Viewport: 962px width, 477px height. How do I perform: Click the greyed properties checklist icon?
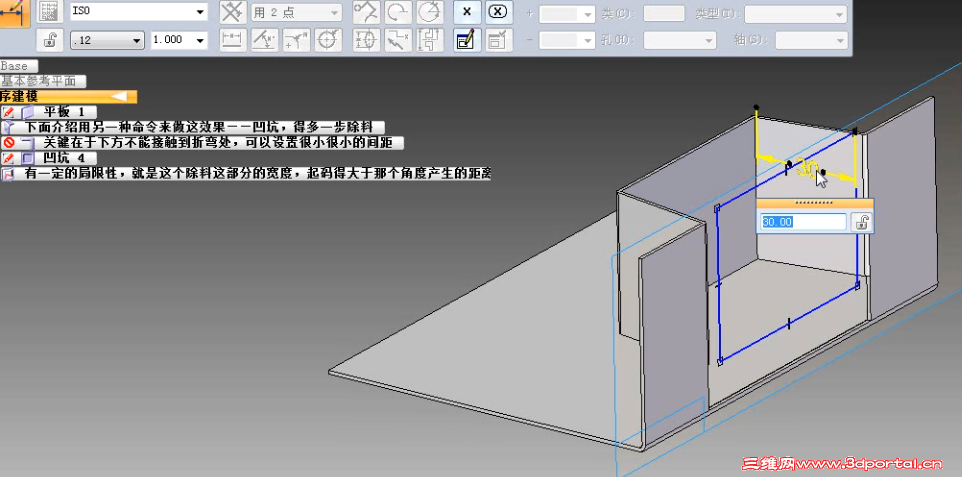pos(499,41)
